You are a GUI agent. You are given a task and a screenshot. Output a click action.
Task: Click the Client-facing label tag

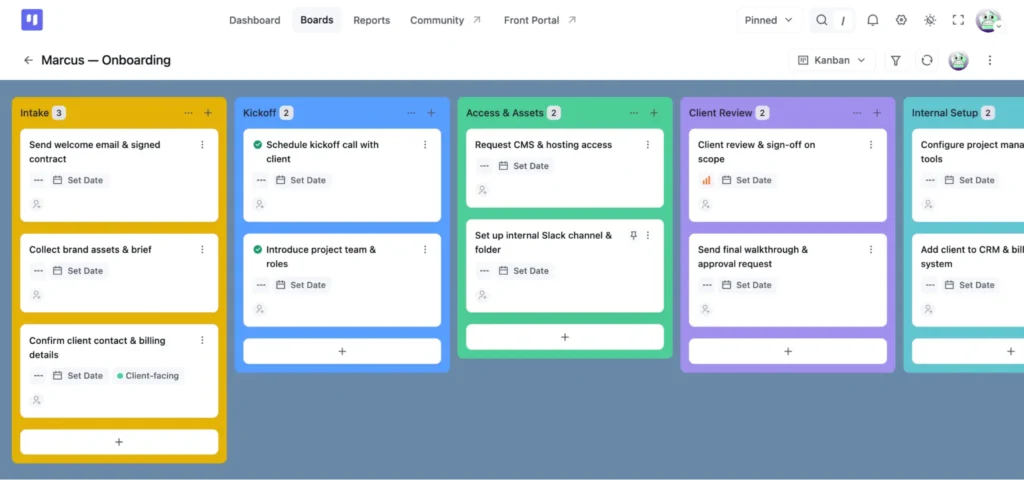pyautogui.click(x=148, y=376)
